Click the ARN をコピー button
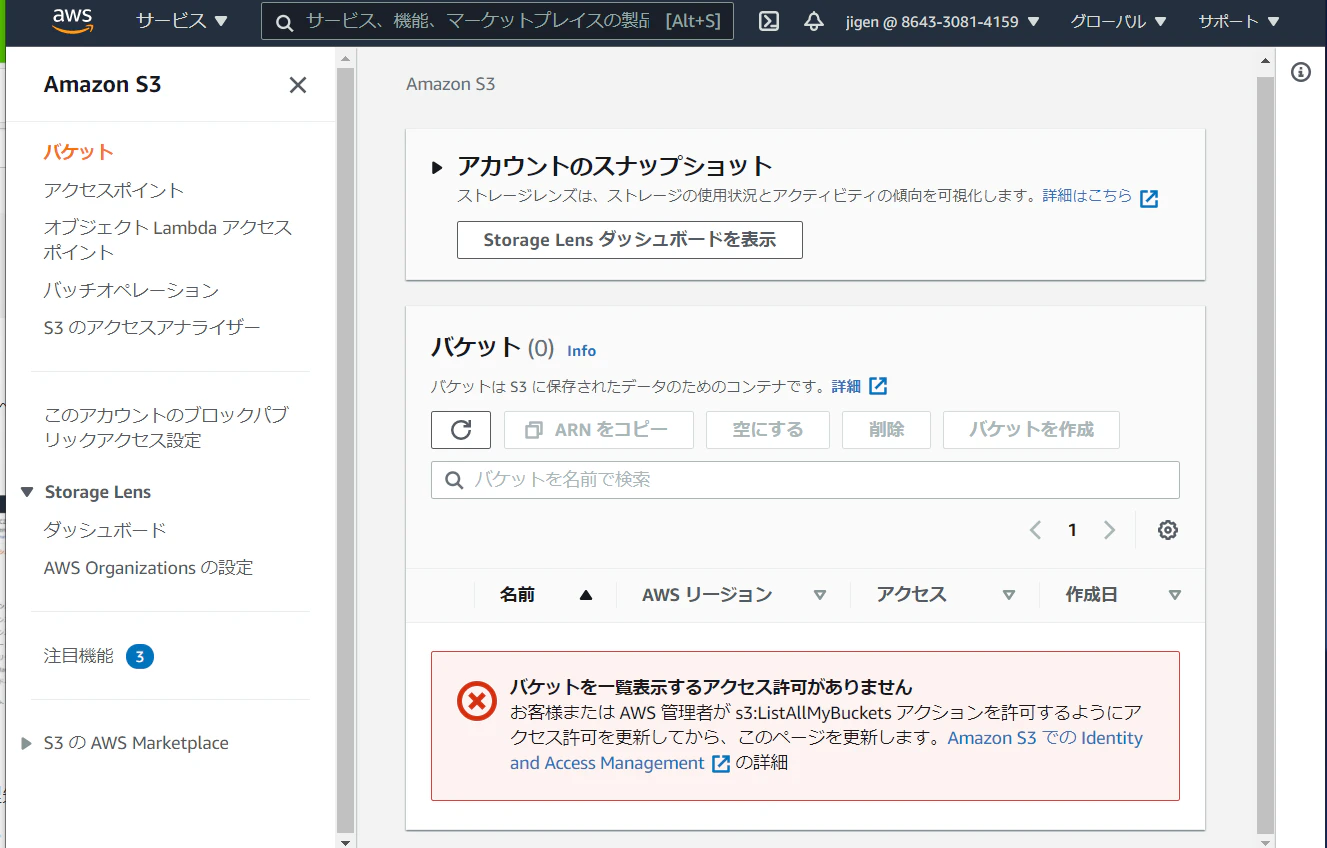This screenshot has height=848, width=1327. pos(599,430)
